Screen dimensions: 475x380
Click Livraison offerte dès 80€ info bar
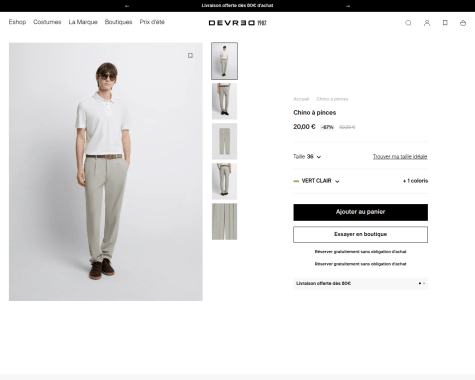pyautogui.click(x=360, y=284)
